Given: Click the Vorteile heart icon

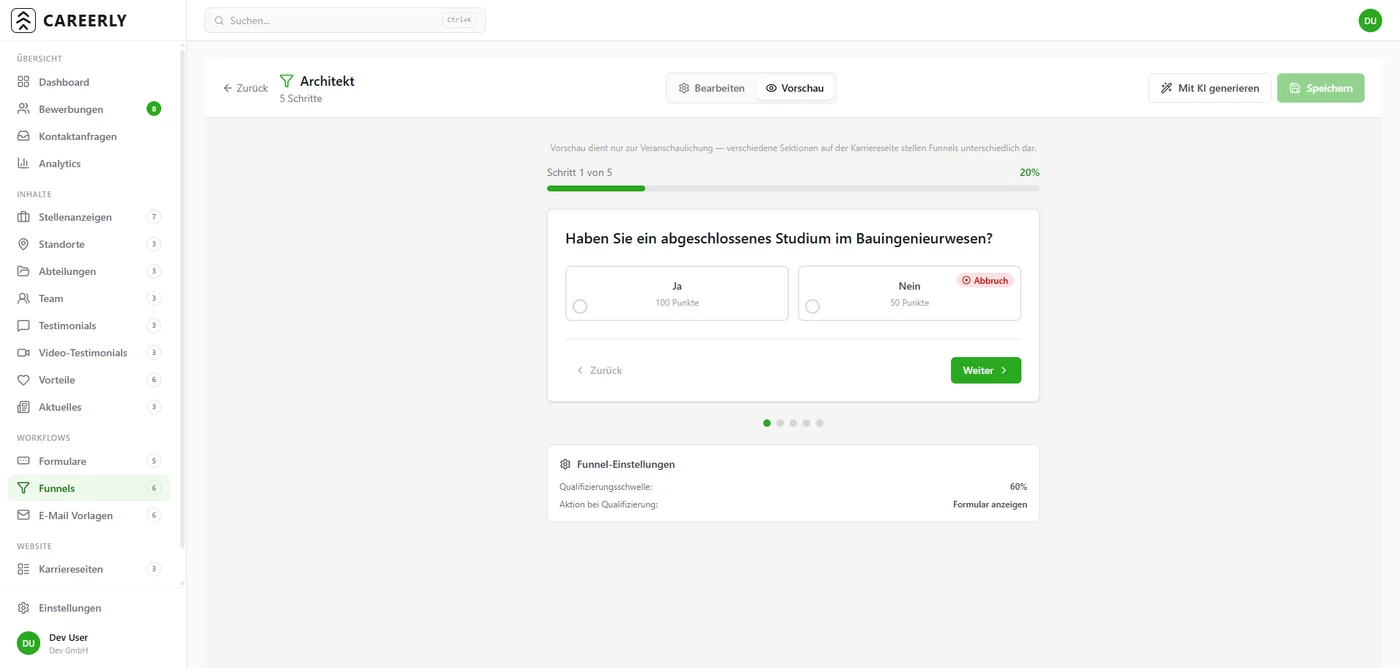Looking at the screenshot, I should pos(24,380).
